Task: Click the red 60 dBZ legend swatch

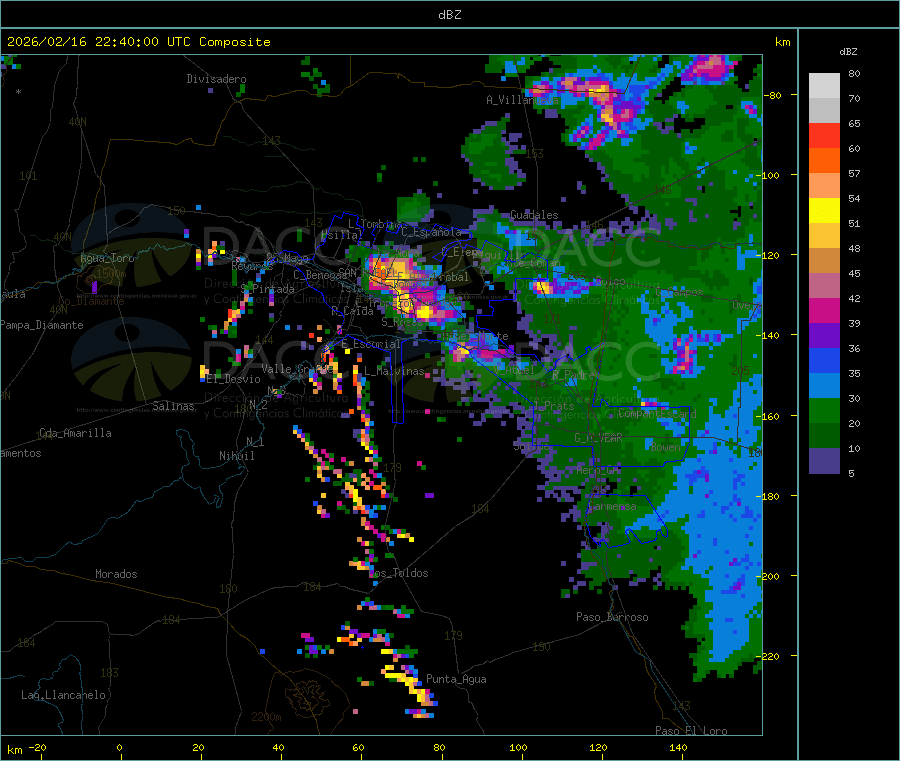Action: (x=824, y=135)
